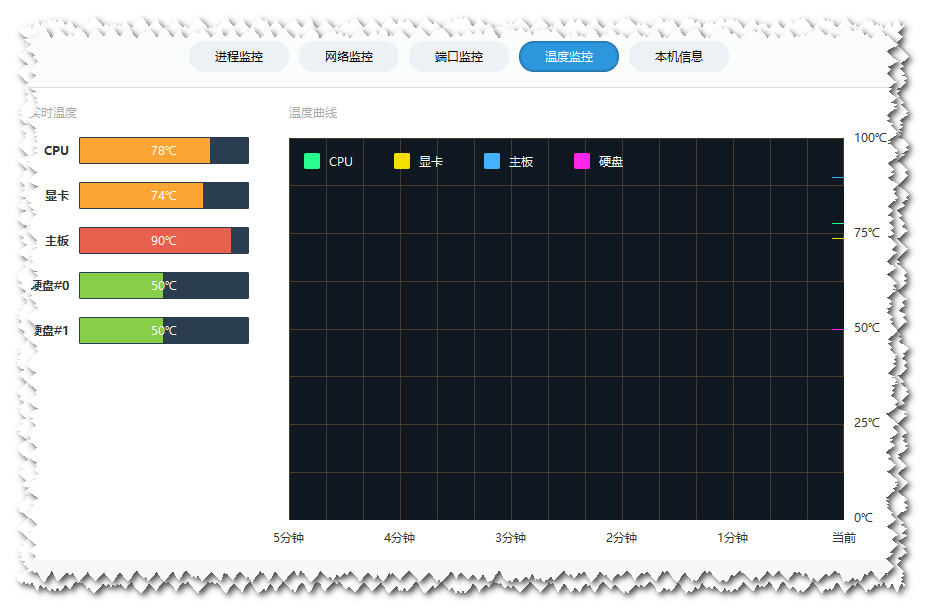Click the 温度曲线 section heading

coord(313,112)
